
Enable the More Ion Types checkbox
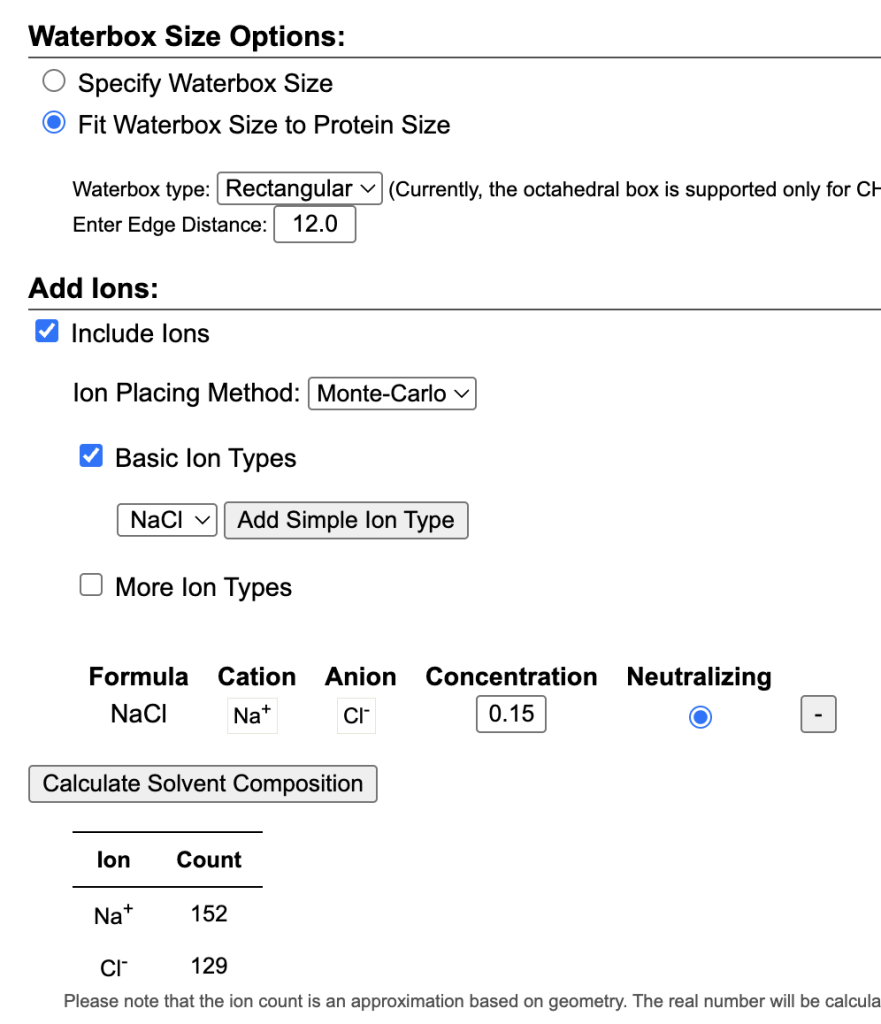91,586
